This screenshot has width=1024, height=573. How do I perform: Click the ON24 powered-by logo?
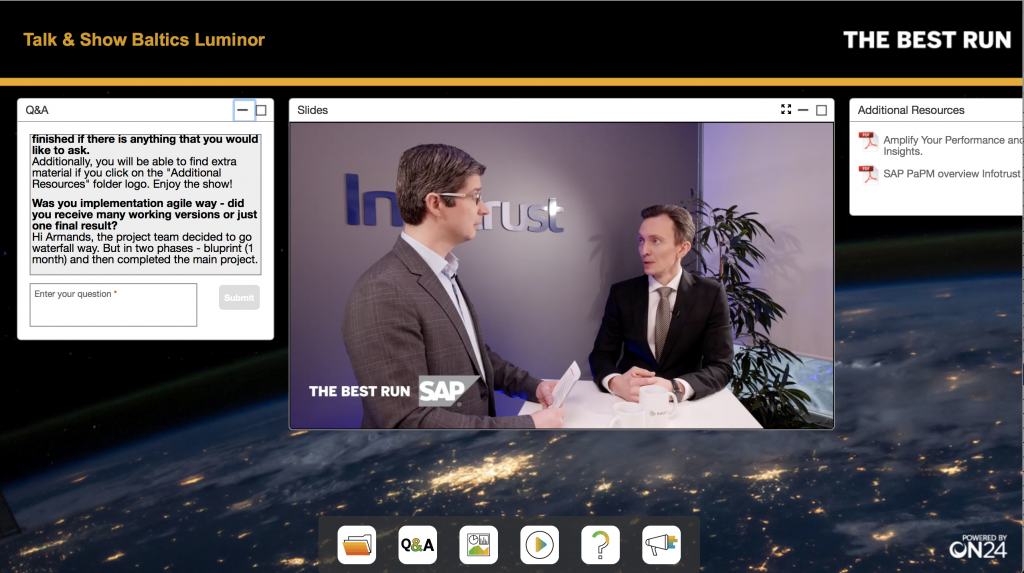(x=978, y=547)
